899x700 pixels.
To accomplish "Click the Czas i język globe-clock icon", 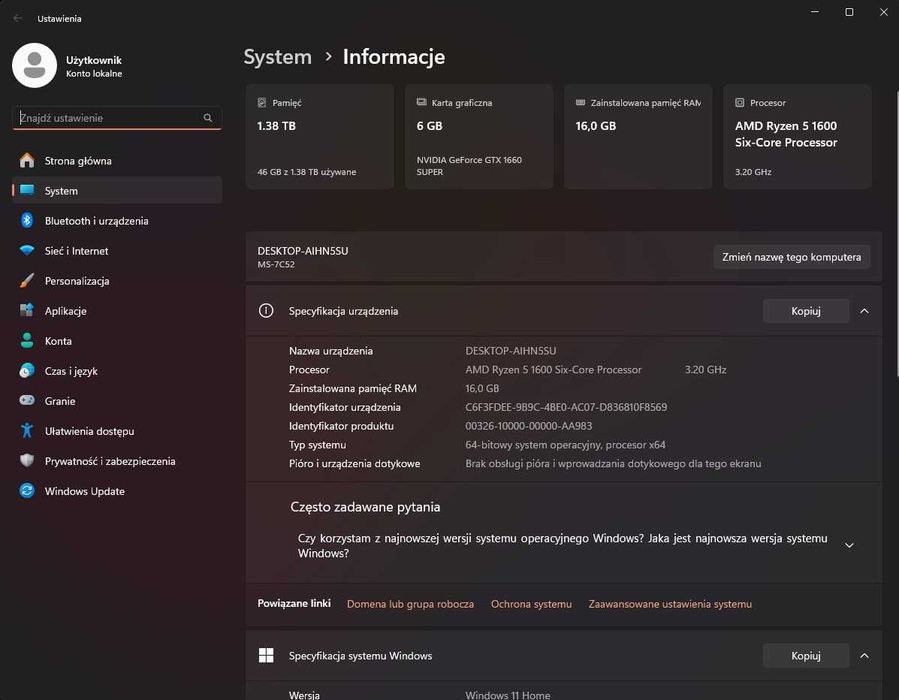I will click(x=27, y=370).
